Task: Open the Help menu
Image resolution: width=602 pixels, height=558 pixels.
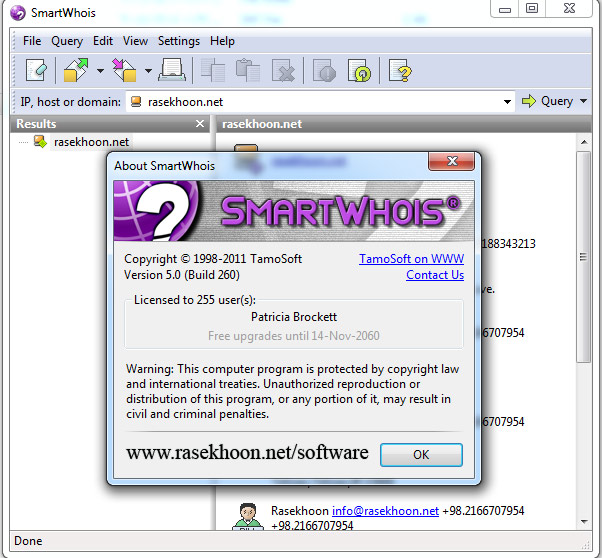Action: pos(222,41)
